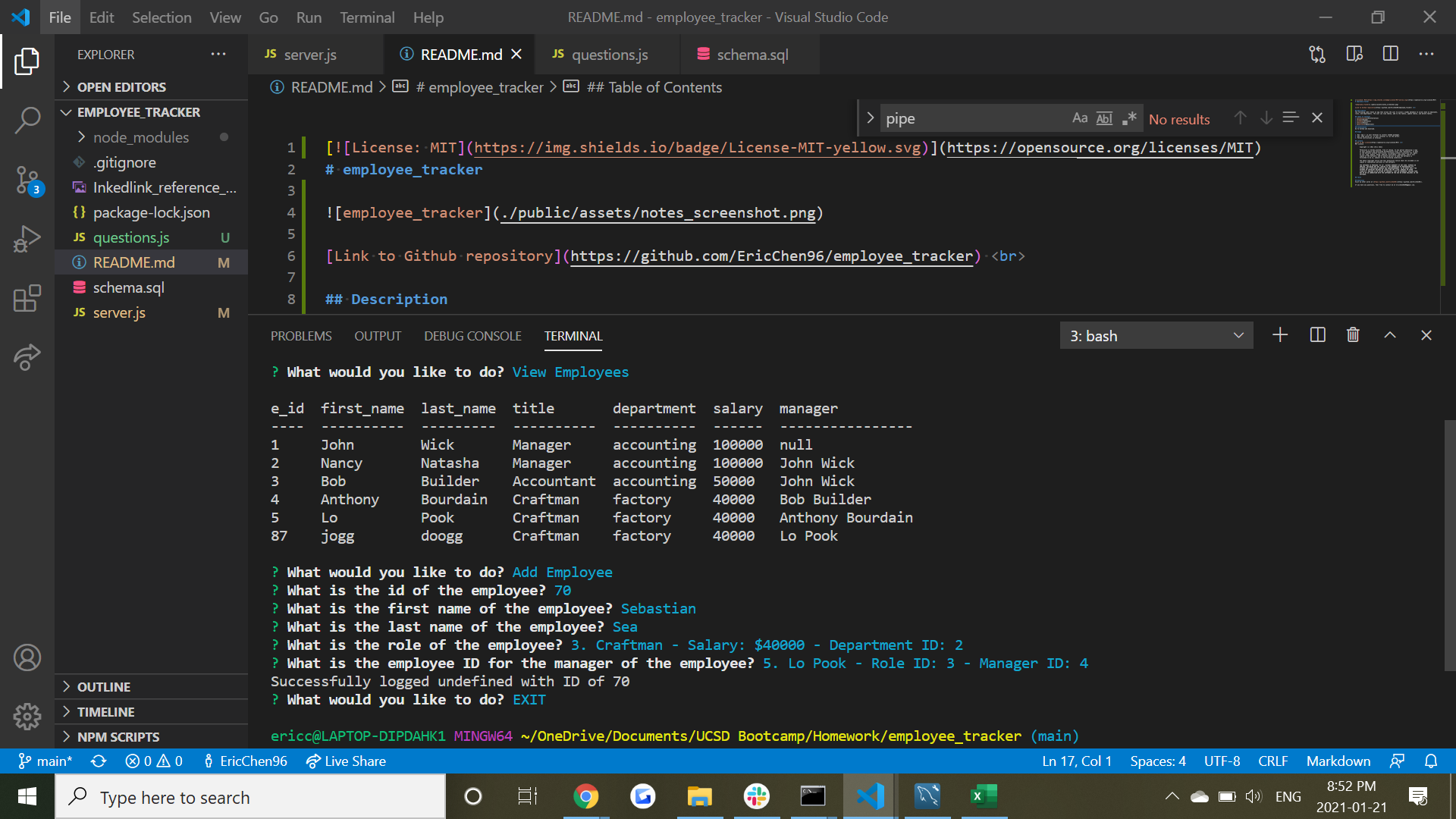Toggle the whole word search match option
Image resolution: width=1456 pixels, height=819 pixels.
[x=1104, y=118]
